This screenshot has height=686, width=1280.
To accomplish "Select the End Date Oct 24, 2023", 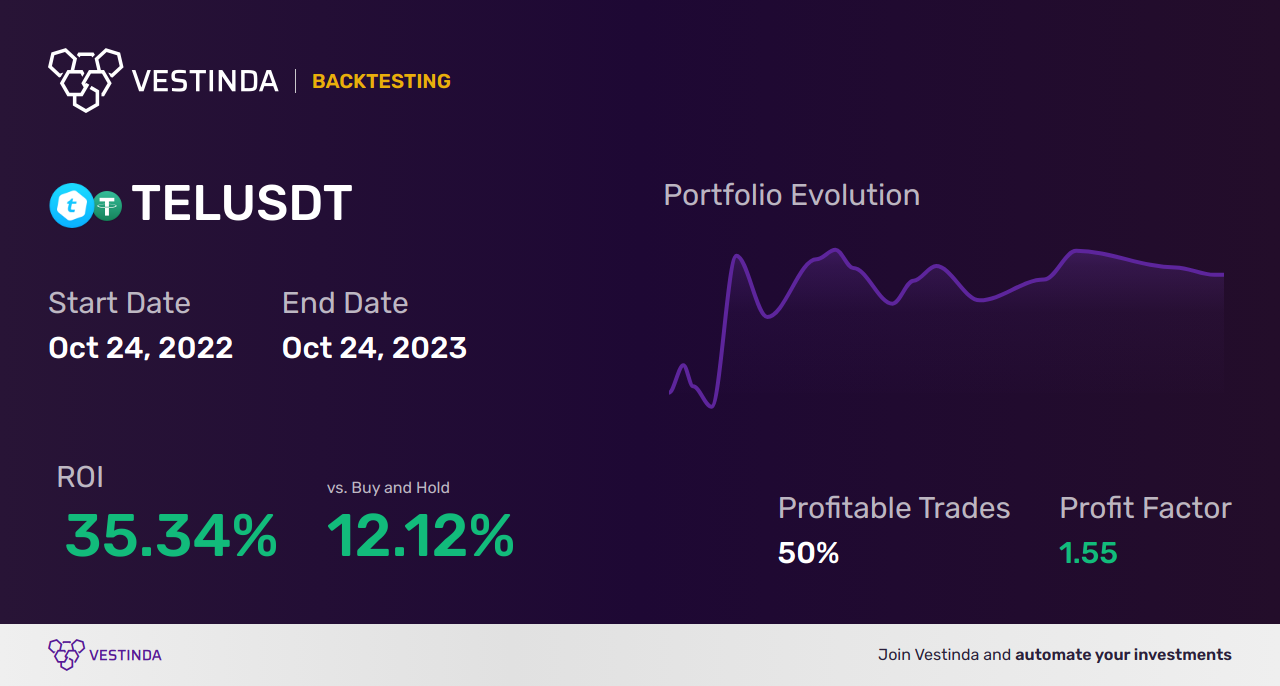I will point(374,348).
